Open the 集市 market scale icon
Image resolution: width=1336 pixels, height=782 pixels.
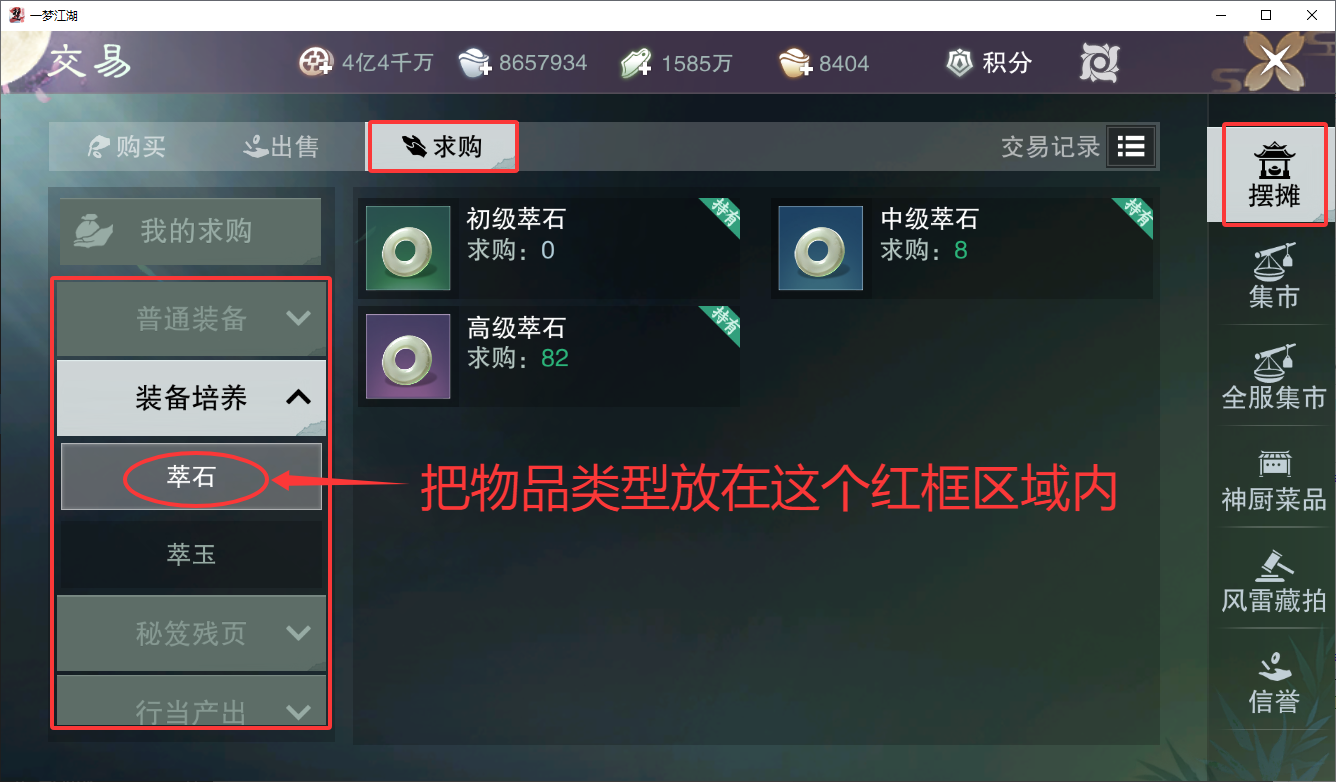point(1274,262)
